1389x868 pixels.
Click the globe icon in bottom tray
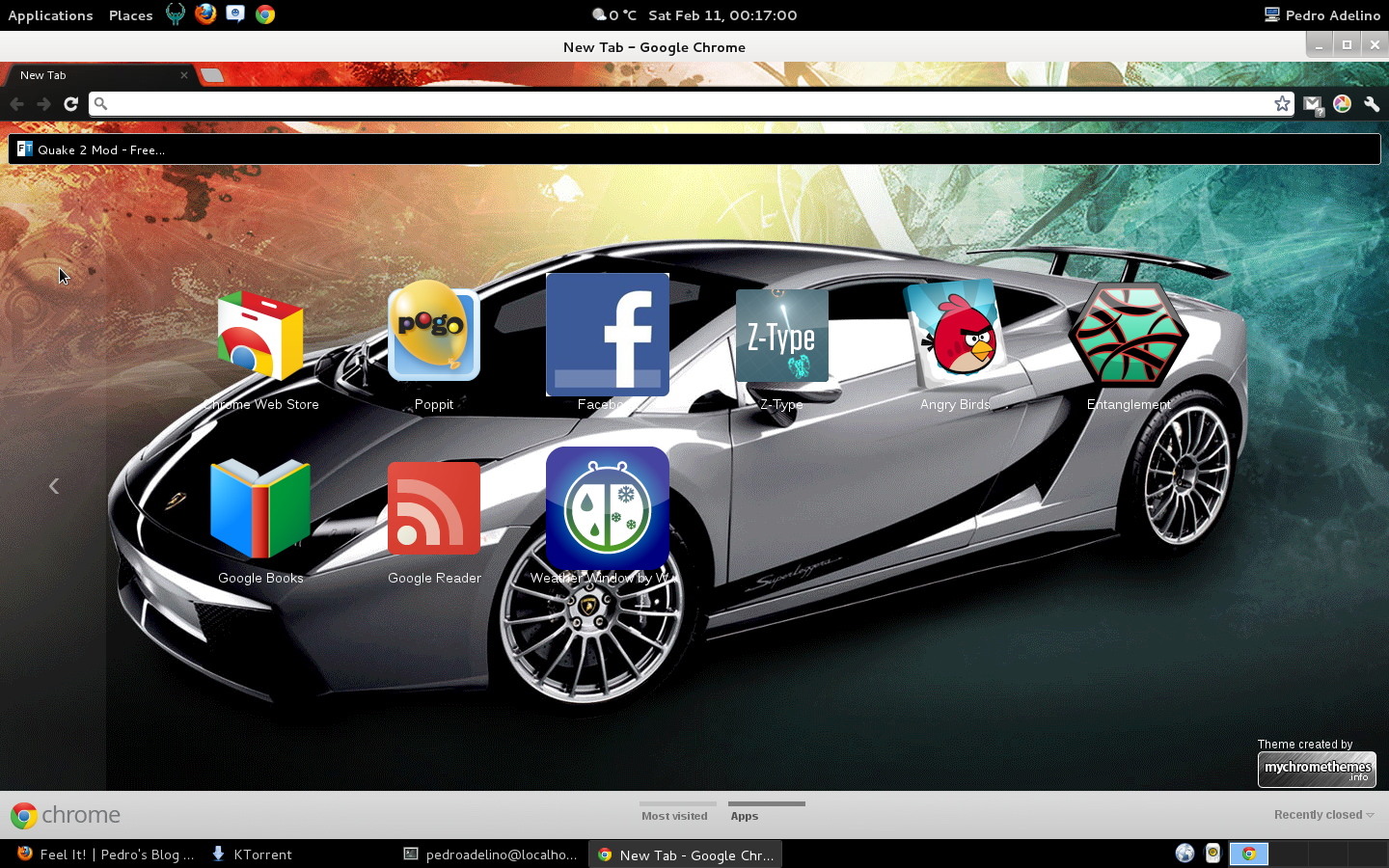(1185, 854)
